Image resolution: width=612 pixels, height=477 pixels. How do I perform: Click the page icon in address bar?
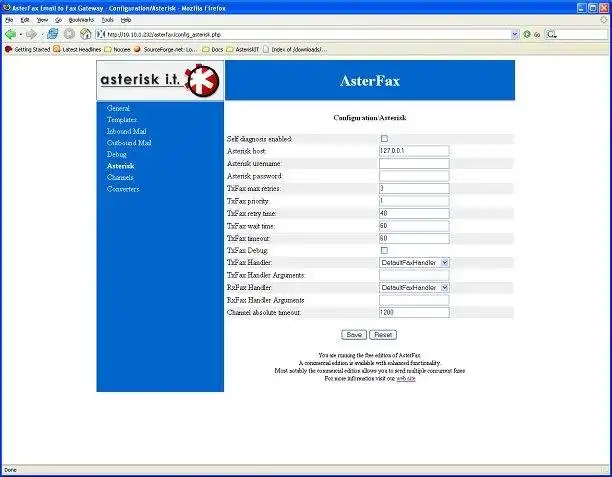101,34
